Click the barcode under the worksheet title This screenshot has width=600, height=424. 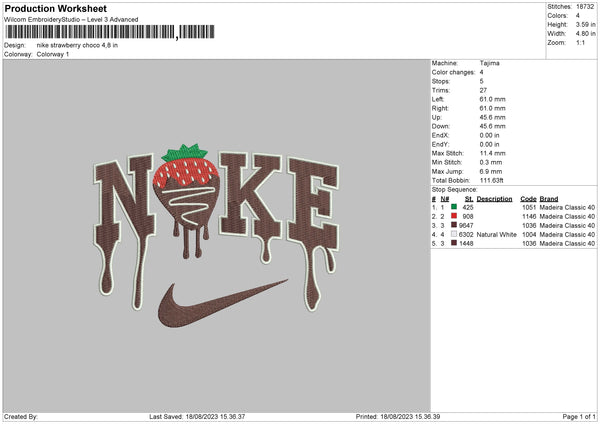click(x=110, y=32)
